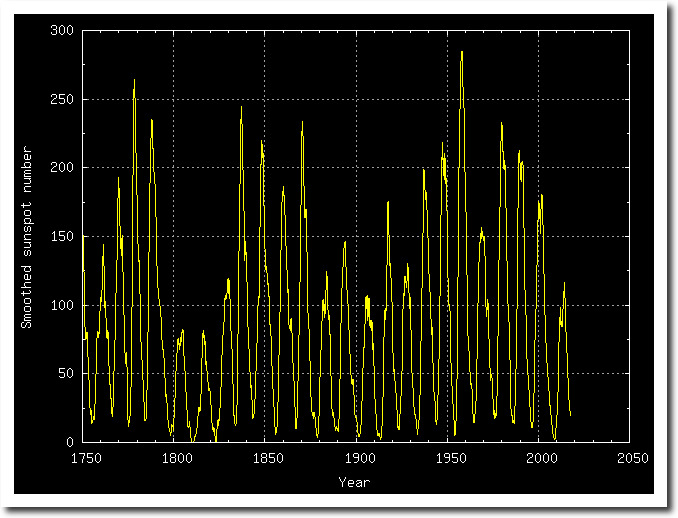Click the y-axis label 100

click(62, 305)
